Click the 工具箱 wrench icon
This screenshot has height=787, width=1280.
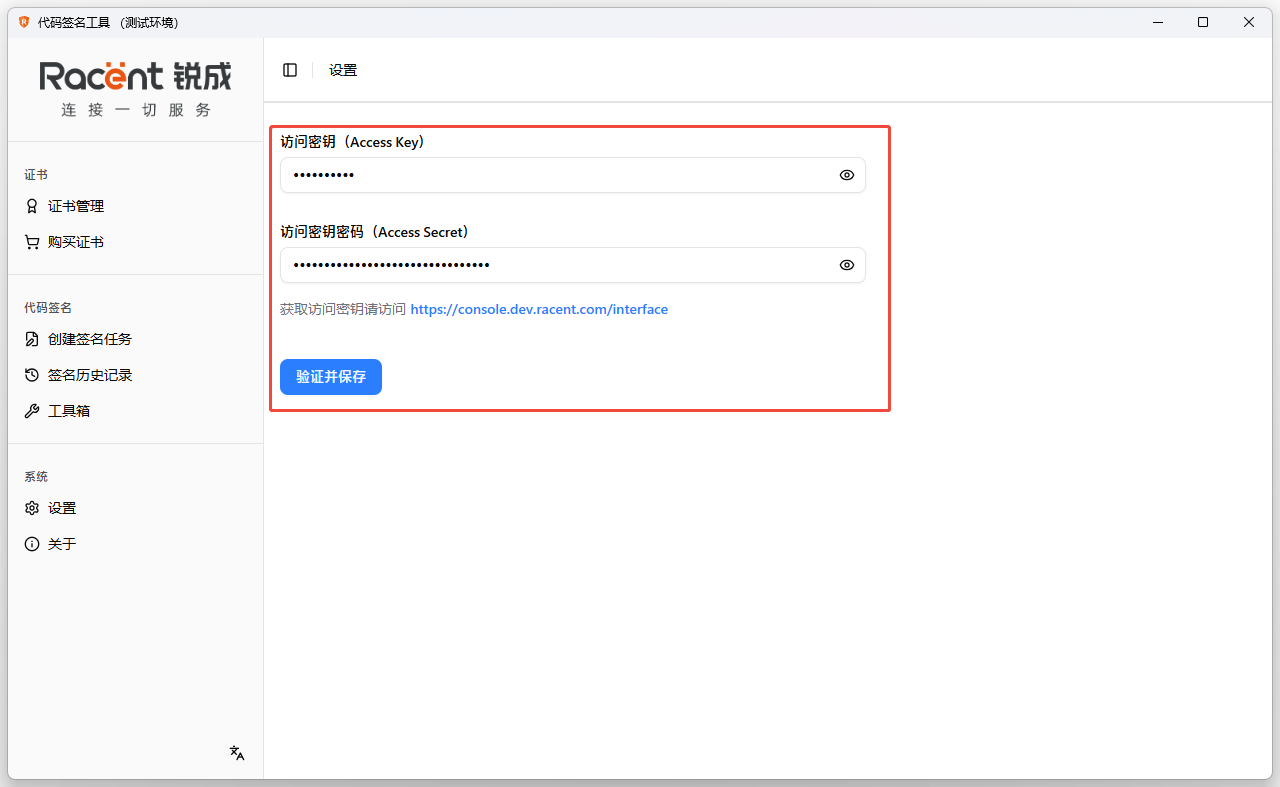click(x=32, y=411)
